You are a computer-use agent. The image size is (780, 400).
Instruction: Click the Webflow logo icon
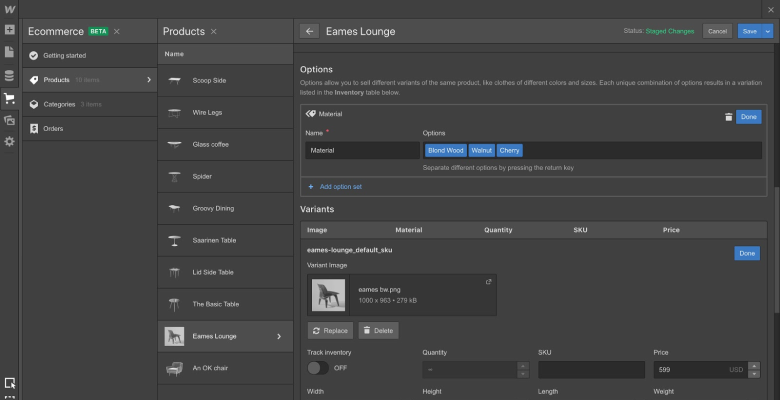(x=9, y=9)
